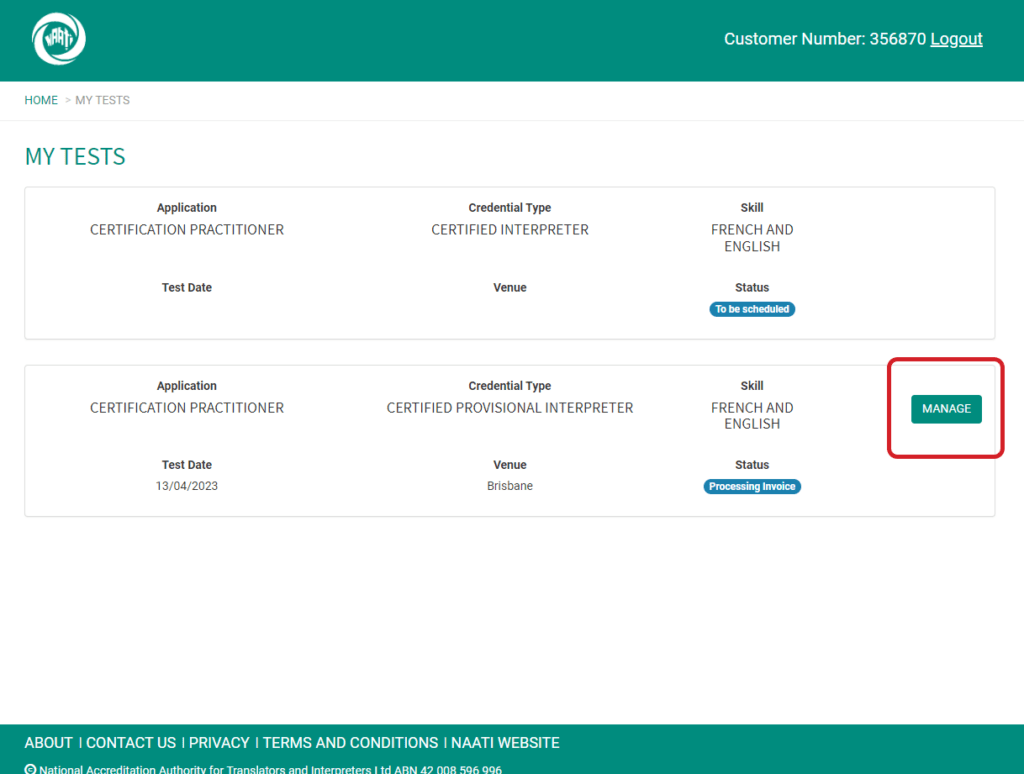Click the copyright icon in the footer
This screenshot has height=774, width=1024.
(30, 769)
